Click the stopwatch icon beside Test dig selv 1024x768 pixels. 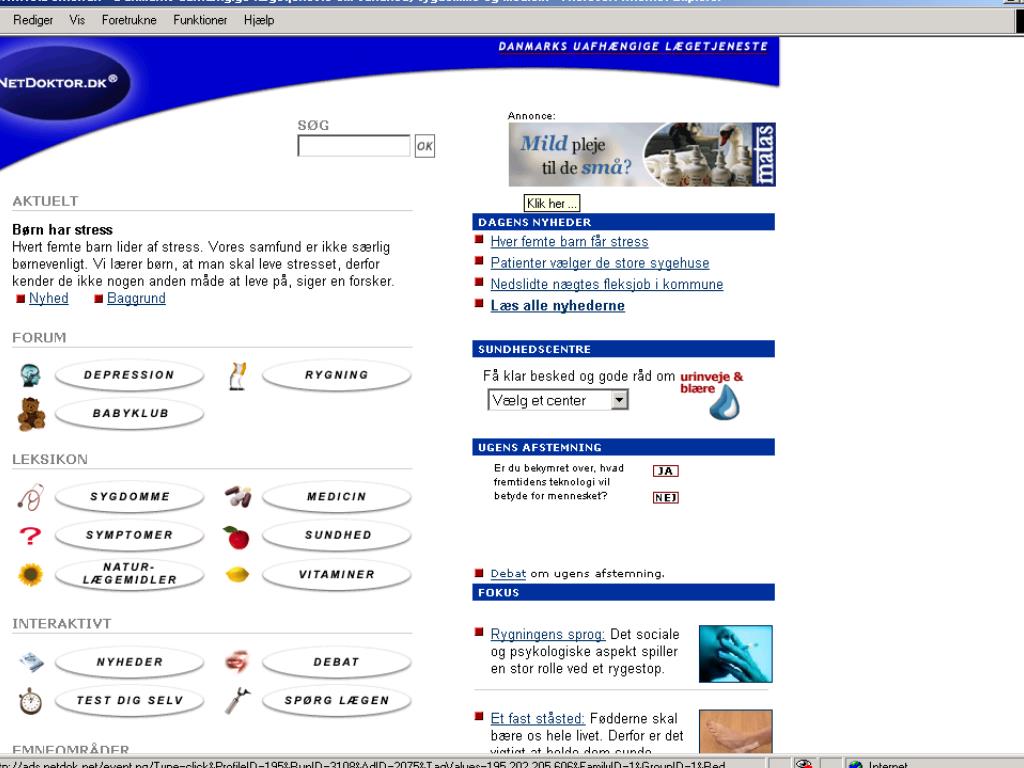point(30,701)
